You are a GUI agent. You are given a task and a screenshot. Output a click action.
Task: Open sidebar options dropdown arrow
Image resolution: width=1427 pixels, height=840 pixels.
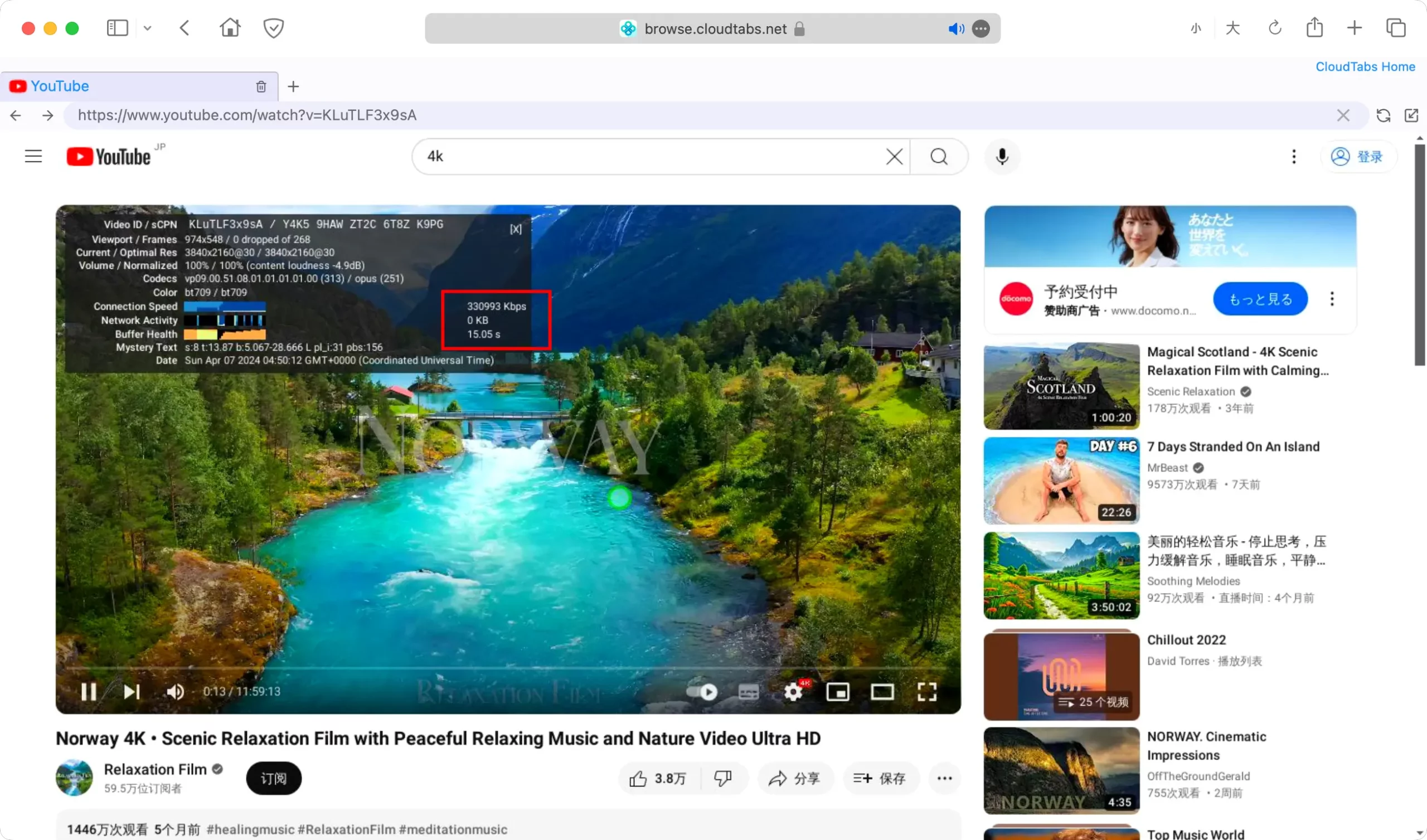coord(147,28)
